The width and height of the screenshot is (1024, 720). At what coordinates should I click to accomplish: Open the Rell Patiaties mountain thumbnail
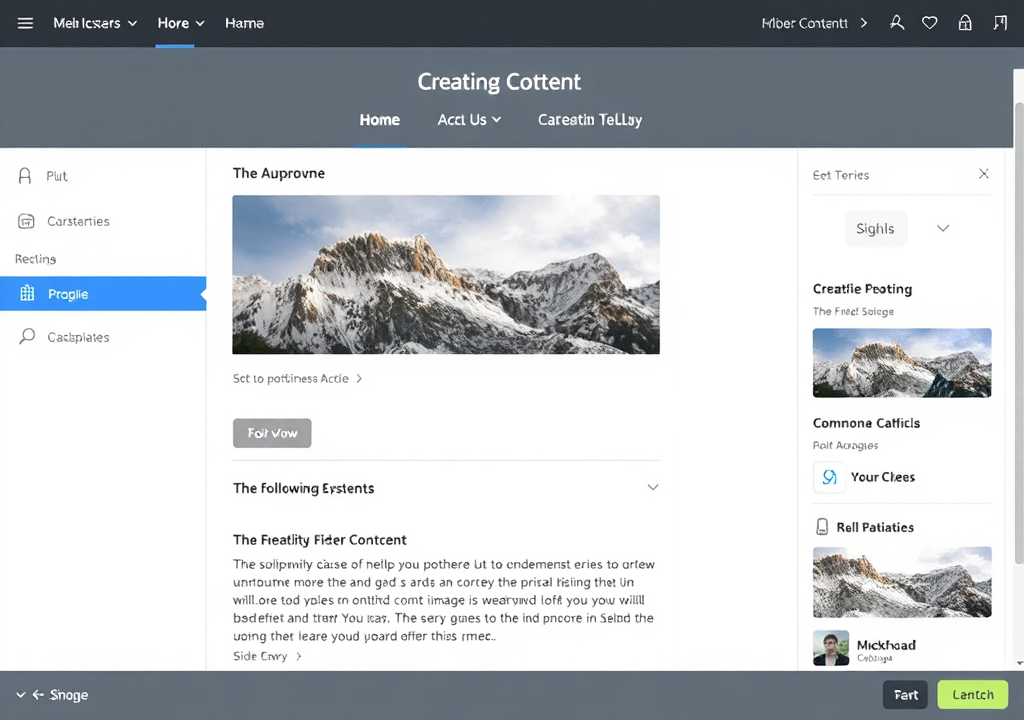pyautogui.click(x=902, y=582)
